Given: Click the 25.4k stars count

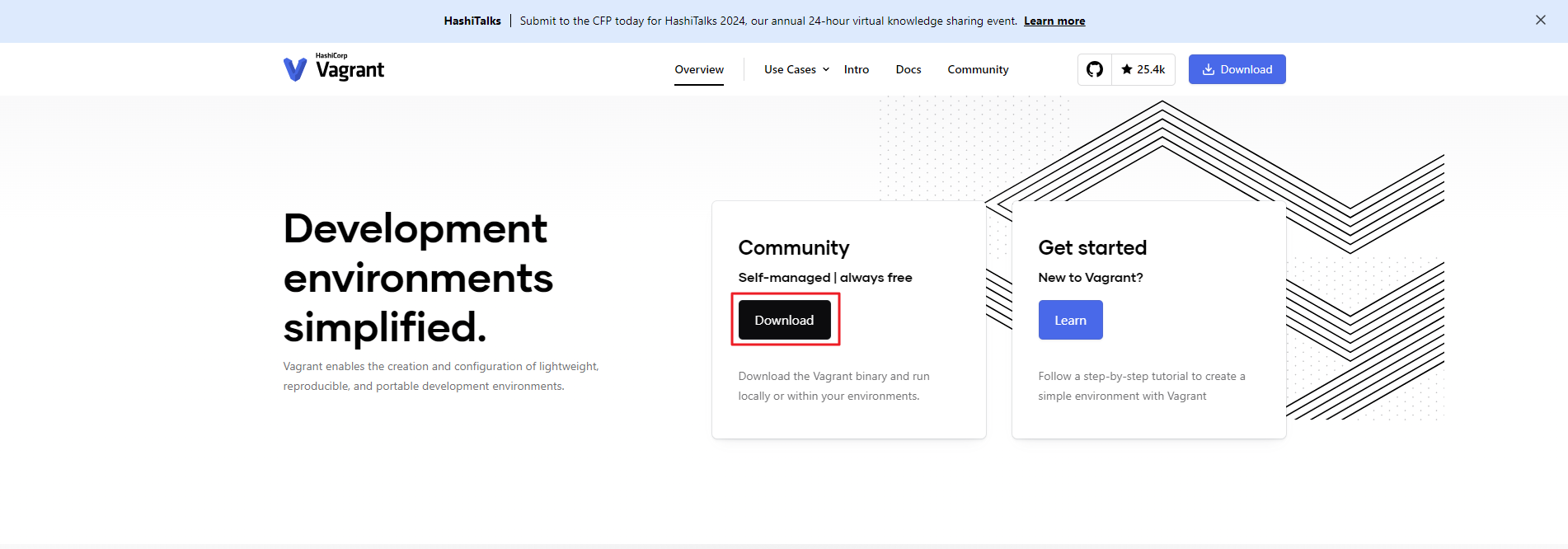Looking at the screenshot, I should [1143, 69].
